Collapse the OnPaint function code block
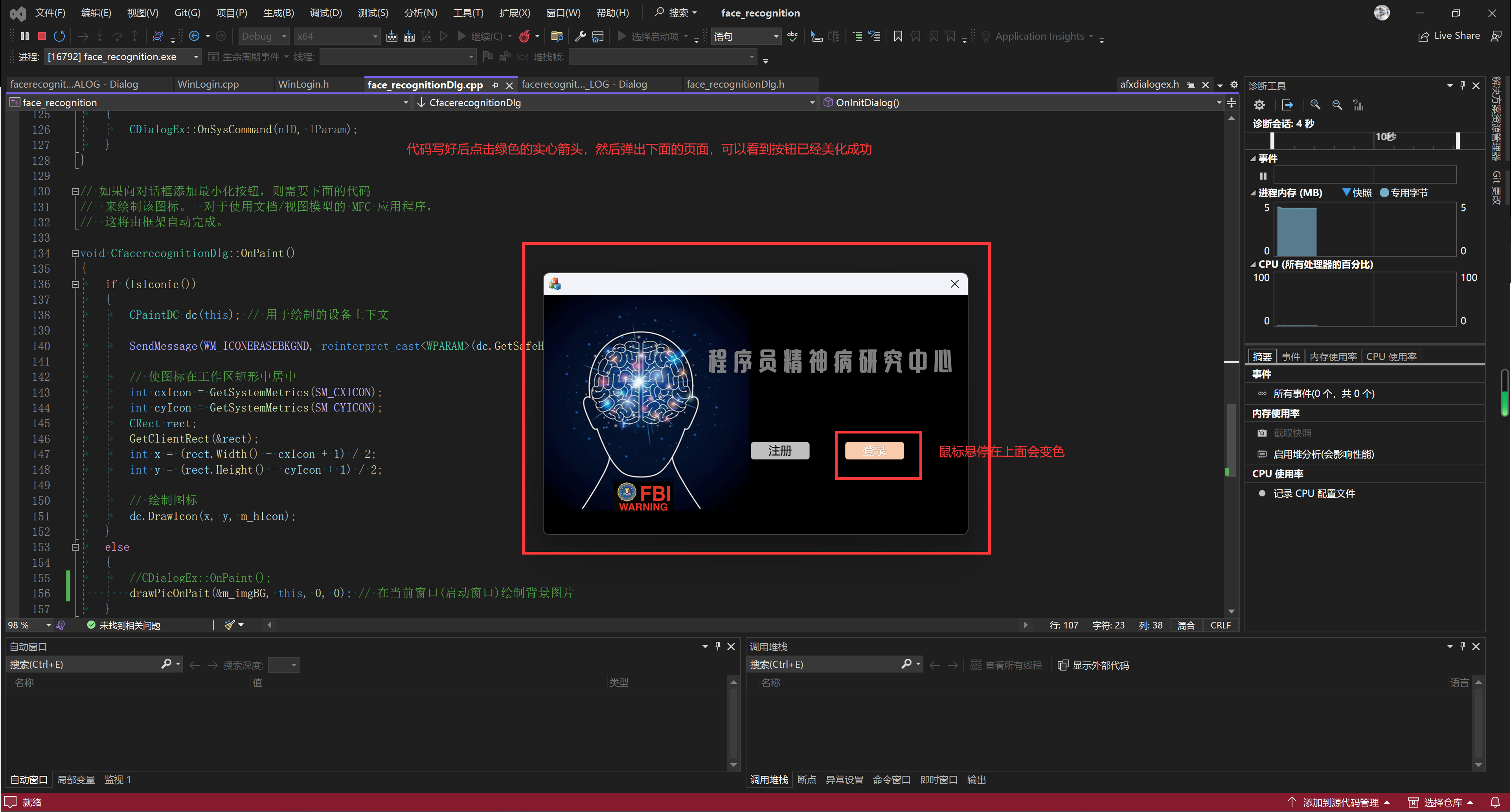The image size is (1511, 812). coord(75,254)
